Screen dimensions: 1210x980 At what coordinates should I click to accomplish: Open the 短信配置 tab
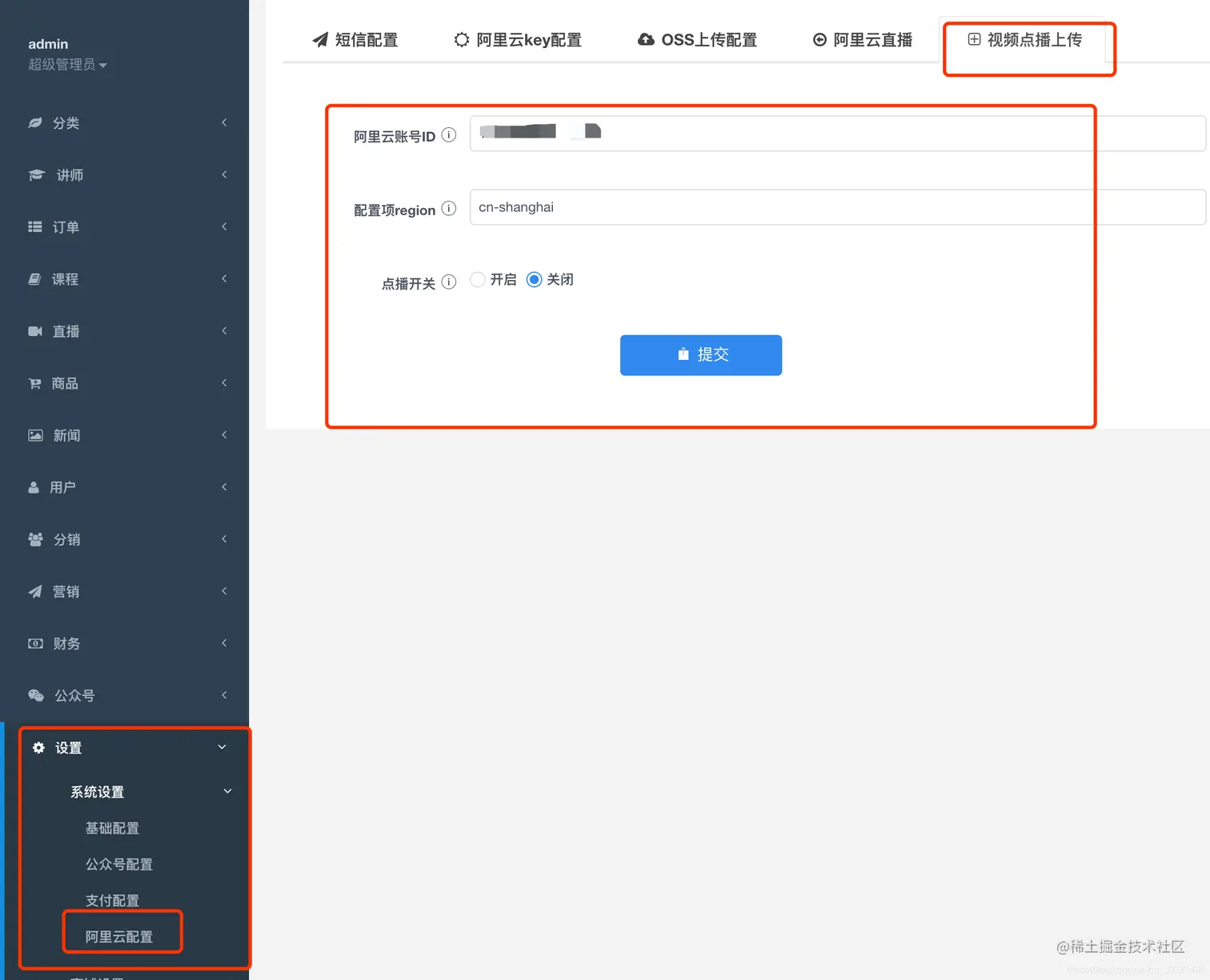coord(355,39)
